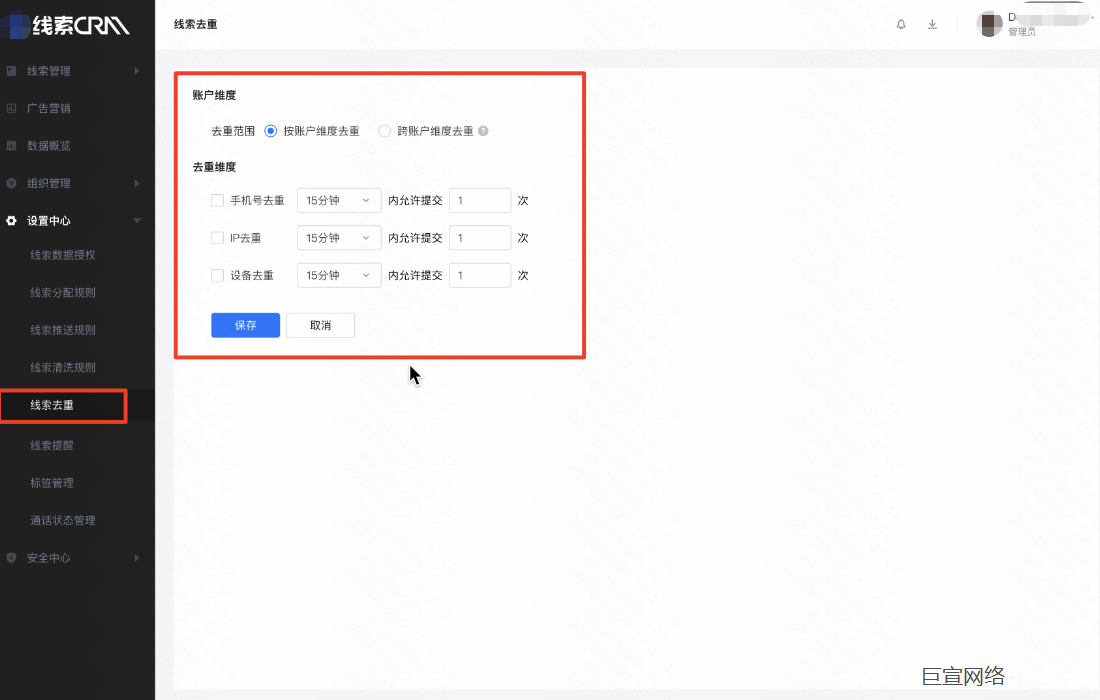Enable the 手机号去重 checkbox

[x=217, y=200]
